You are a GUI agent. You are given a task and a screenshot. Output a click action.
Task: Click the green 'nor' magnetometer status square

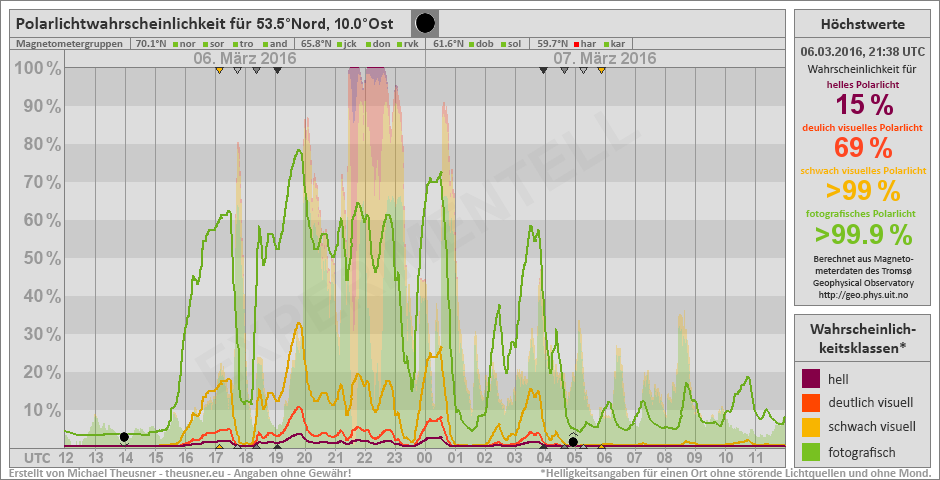coord(175,44)
